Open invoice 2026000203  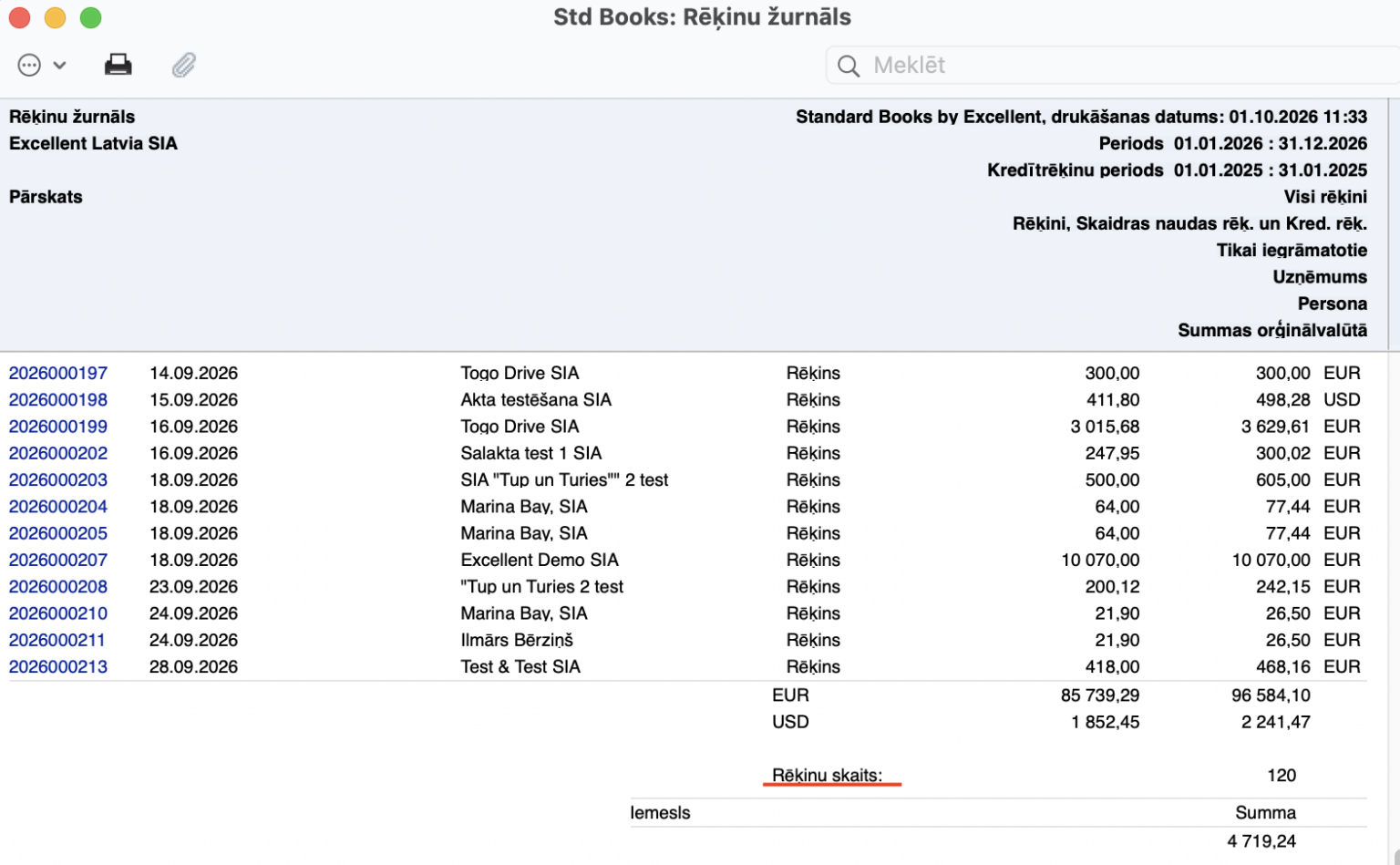[x=58, y=479]
